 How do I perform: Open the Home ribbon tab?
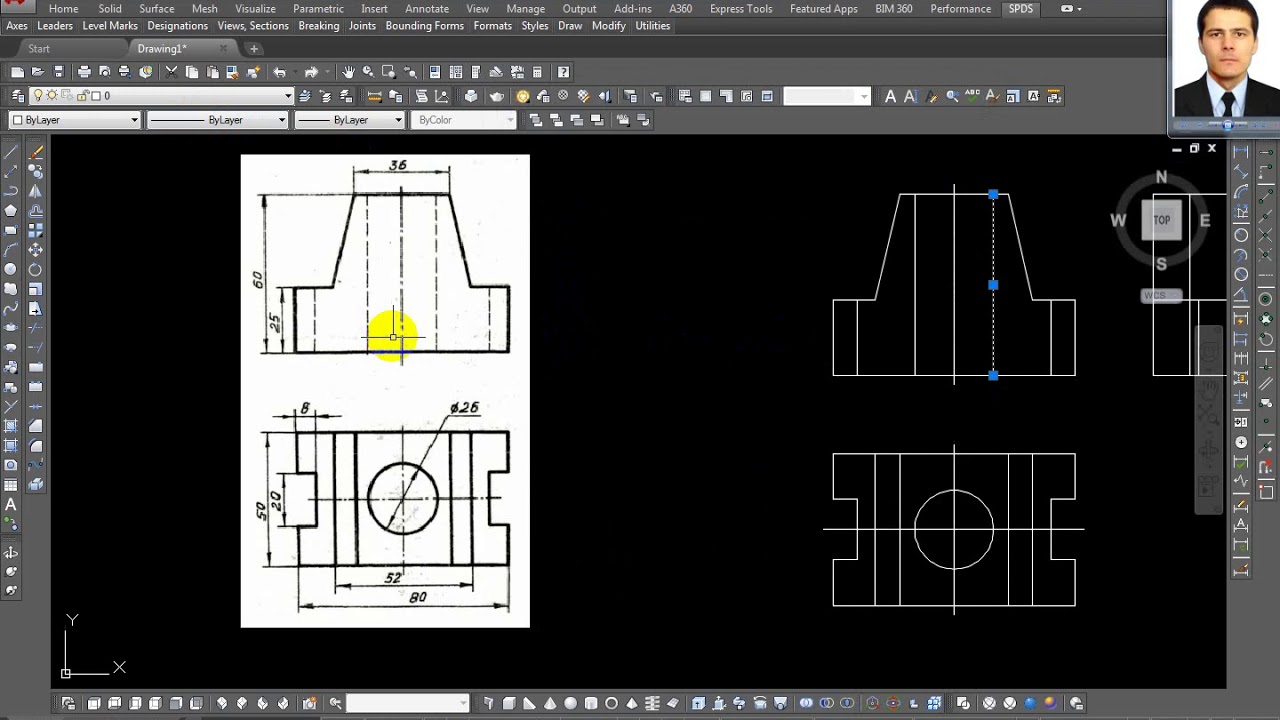pos(63,9)
